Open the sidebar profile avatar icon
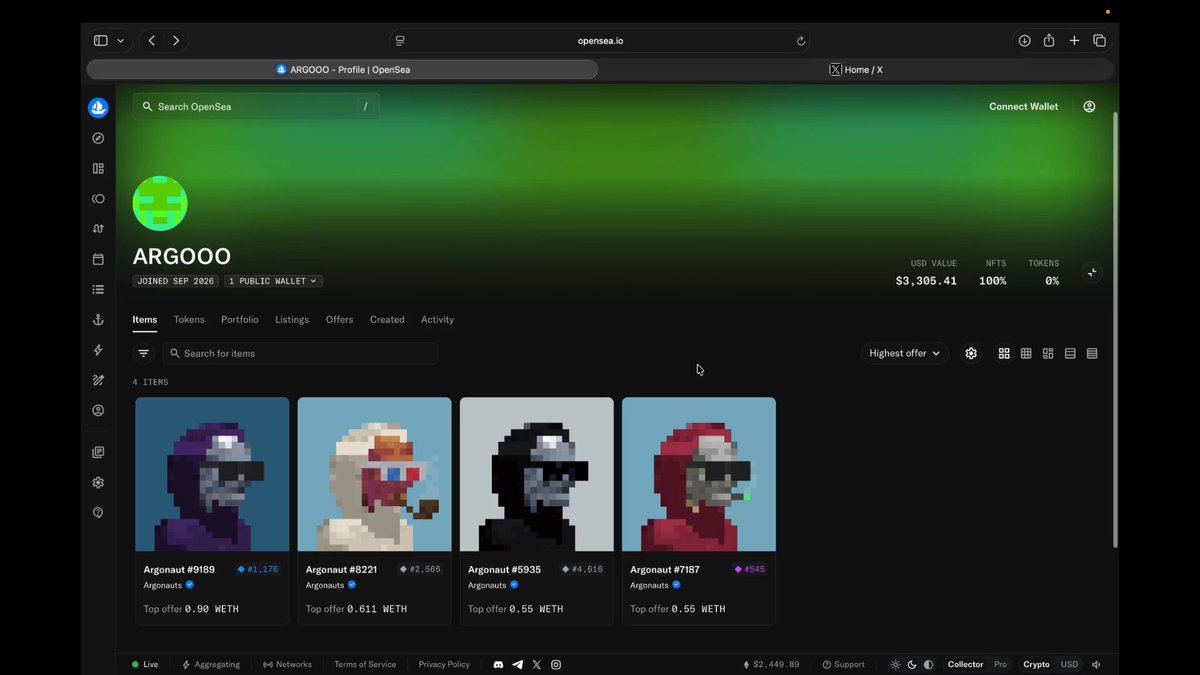 (x=98, y=410)
